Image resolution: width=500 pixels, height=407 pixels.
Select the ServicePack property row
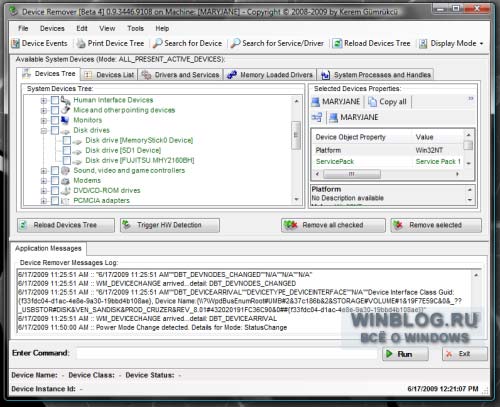[x=388, y=162]
